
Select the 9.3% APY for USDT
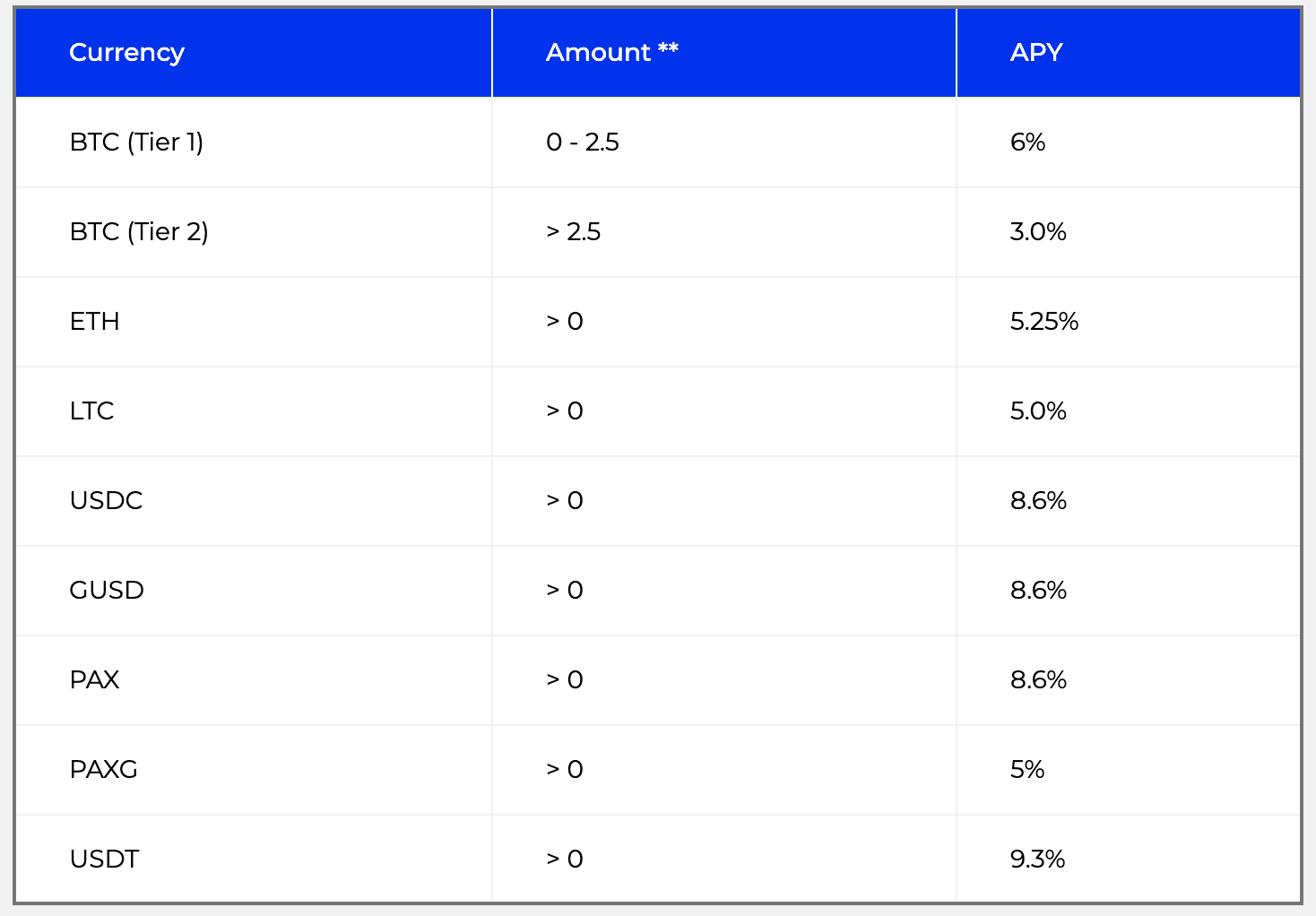[1037, 860]
